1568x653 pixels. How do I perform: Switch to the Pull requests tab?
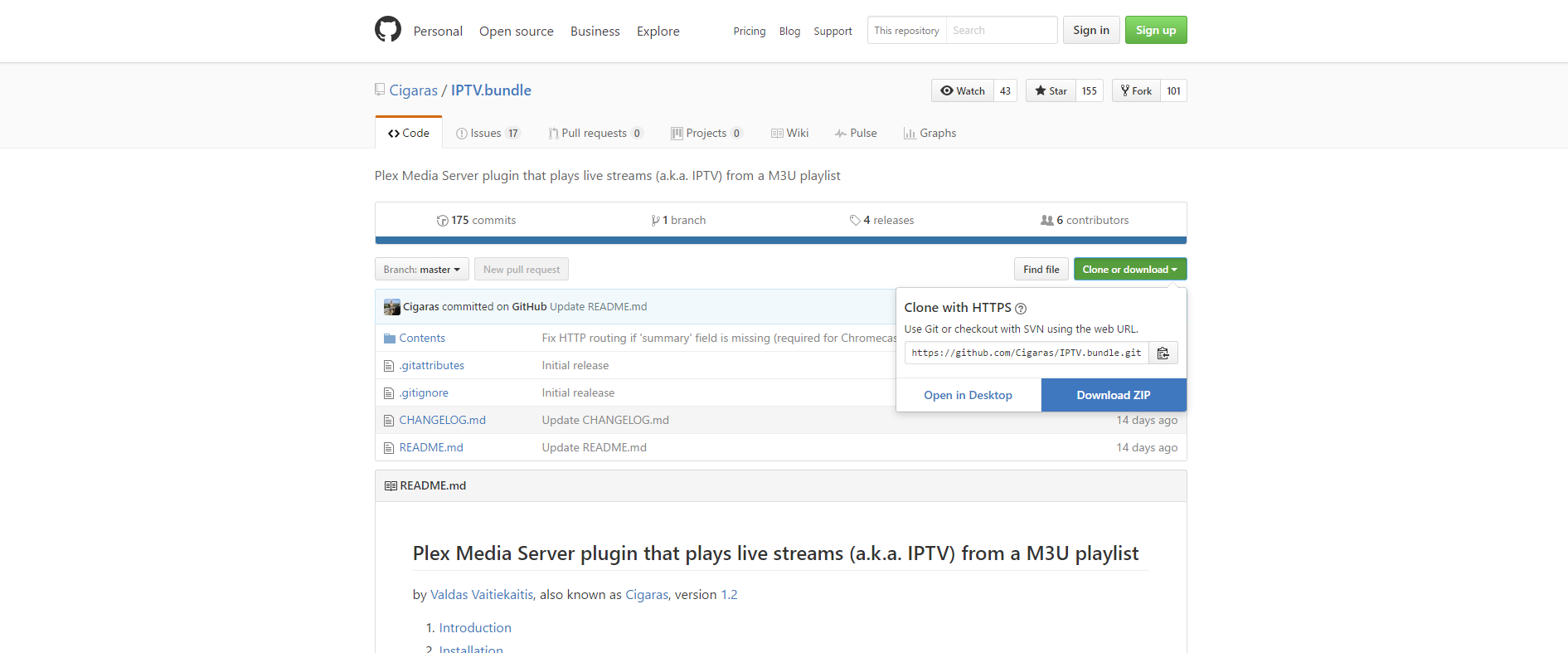click(x=595, y=133)
